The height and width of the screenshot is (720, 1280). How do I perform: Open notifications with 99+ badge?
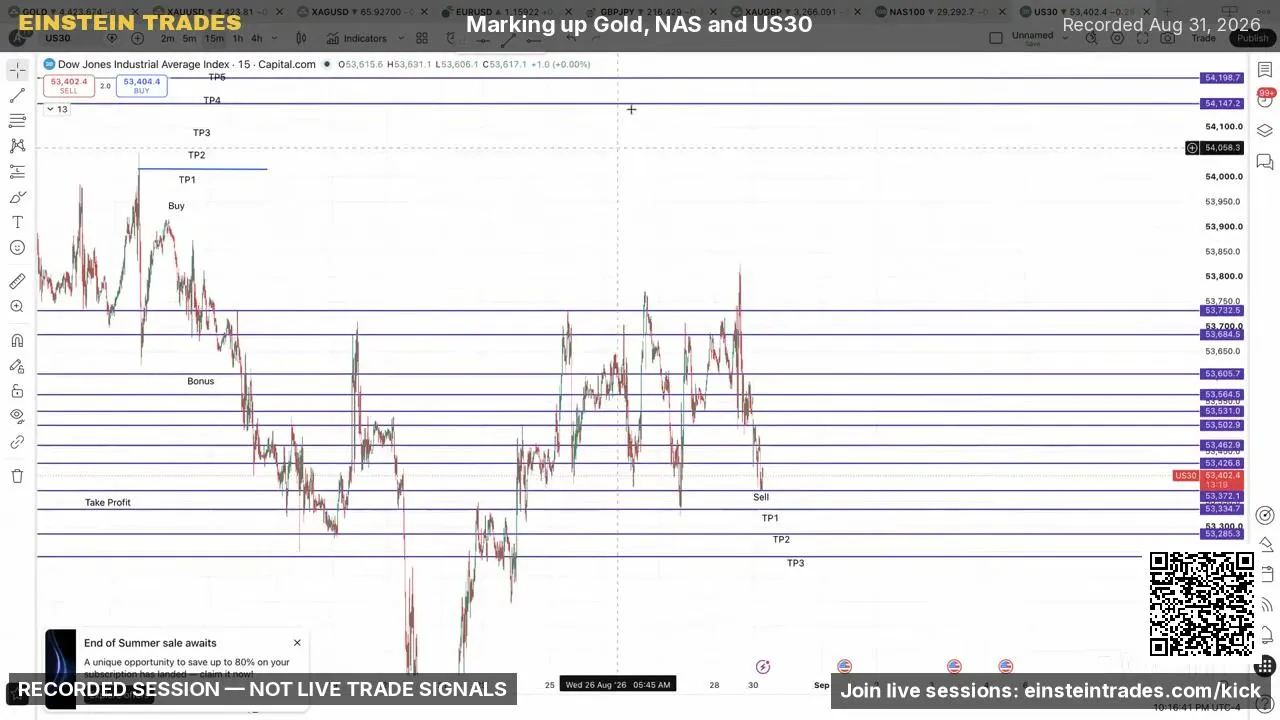[1265, 99]
